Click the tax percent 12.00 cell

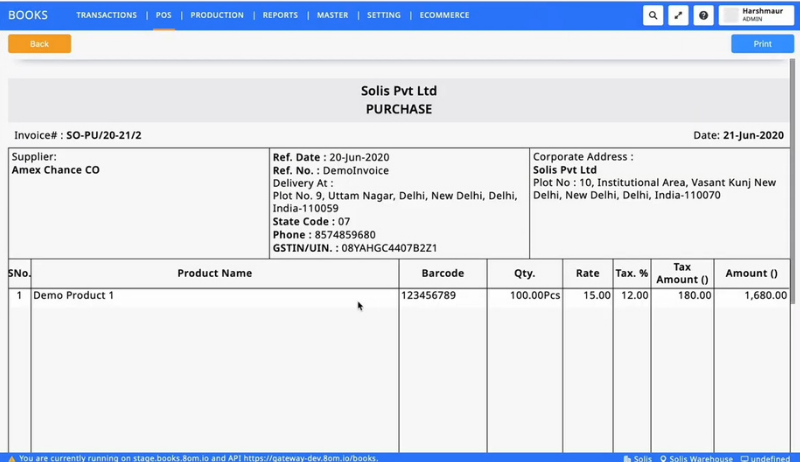tap(632, 295)
